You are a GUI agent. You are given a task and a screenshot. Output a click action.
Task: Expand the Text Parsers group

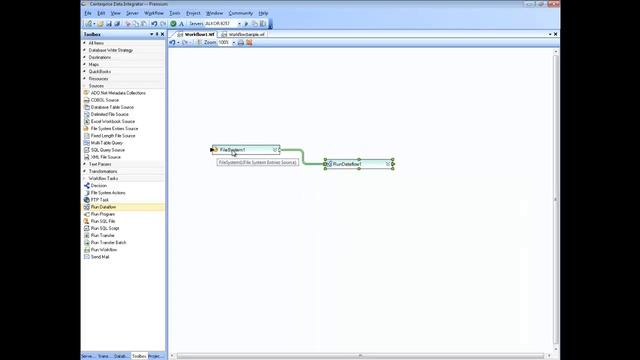point(84,164)
